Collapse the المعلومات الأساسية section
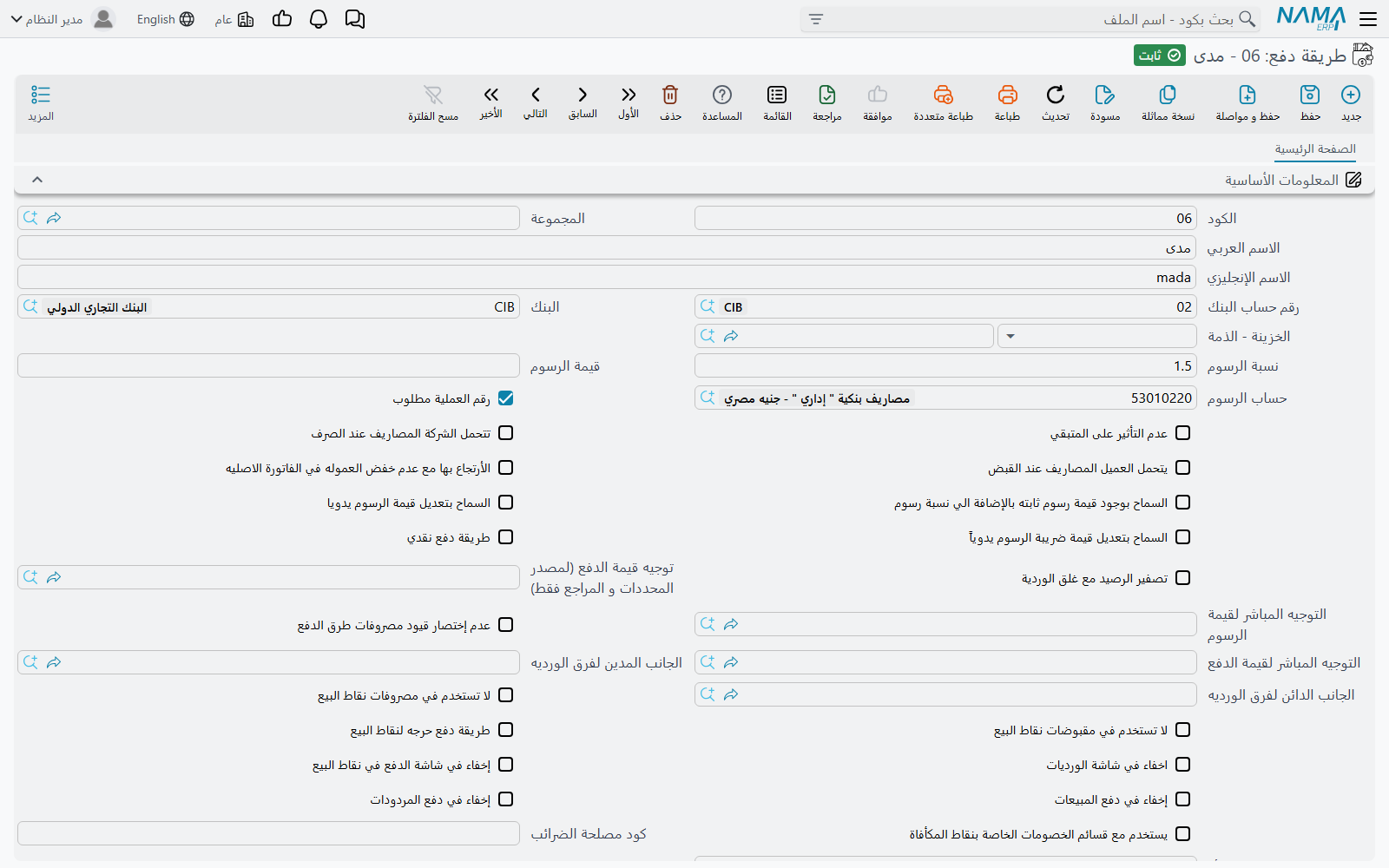Screen dimensions: 1389x868 tap(37, 180)
